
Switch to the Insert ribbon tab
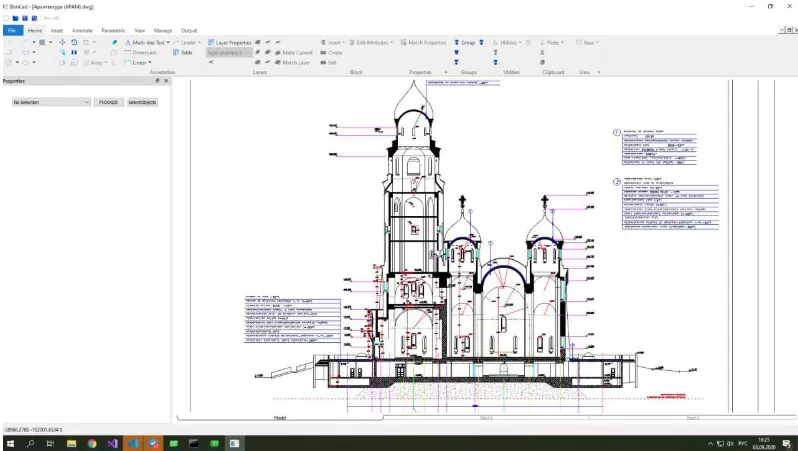56,31
